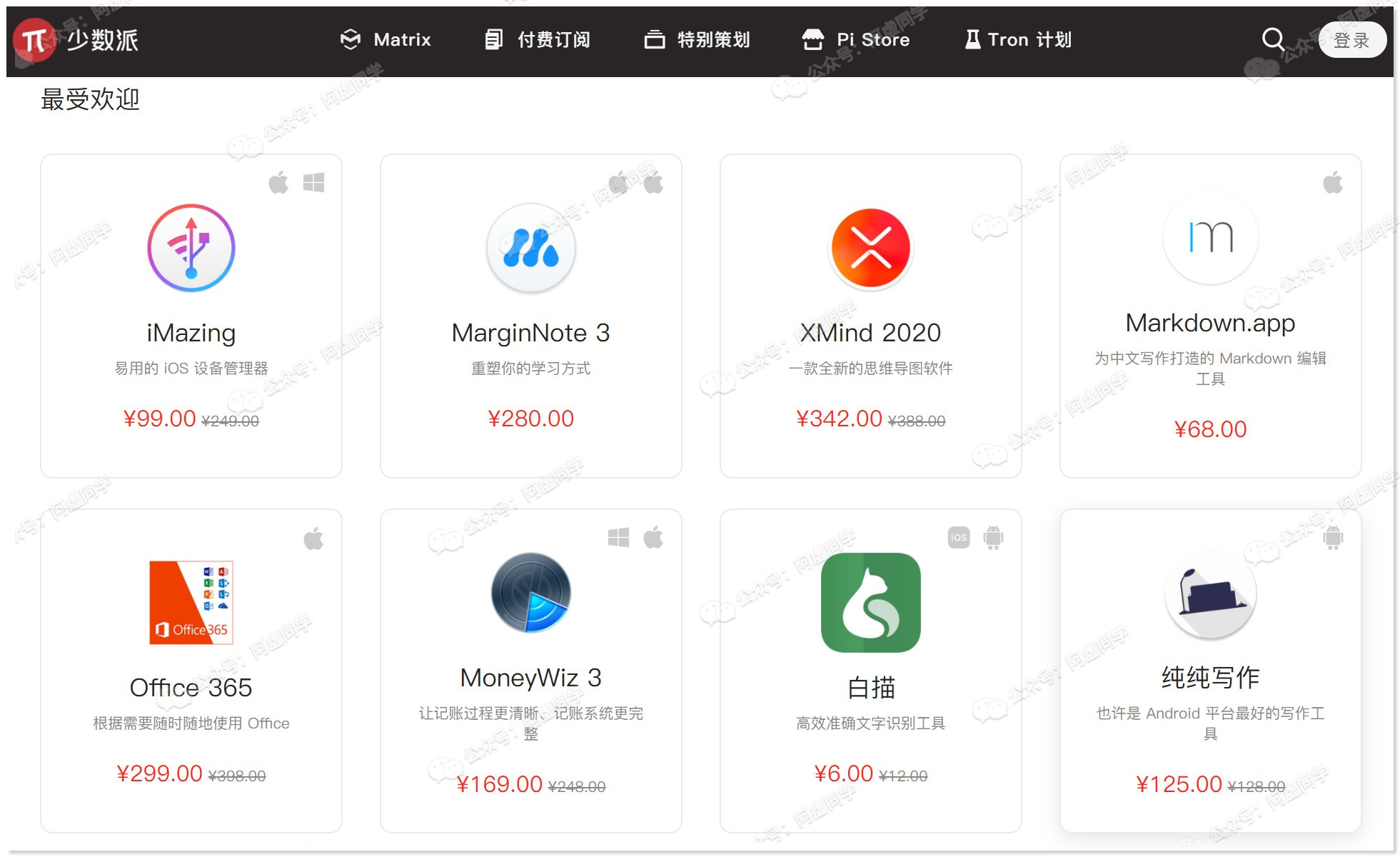Open the iMazing product title
This screenshot has height=857, width=1400.
(191, 333)
